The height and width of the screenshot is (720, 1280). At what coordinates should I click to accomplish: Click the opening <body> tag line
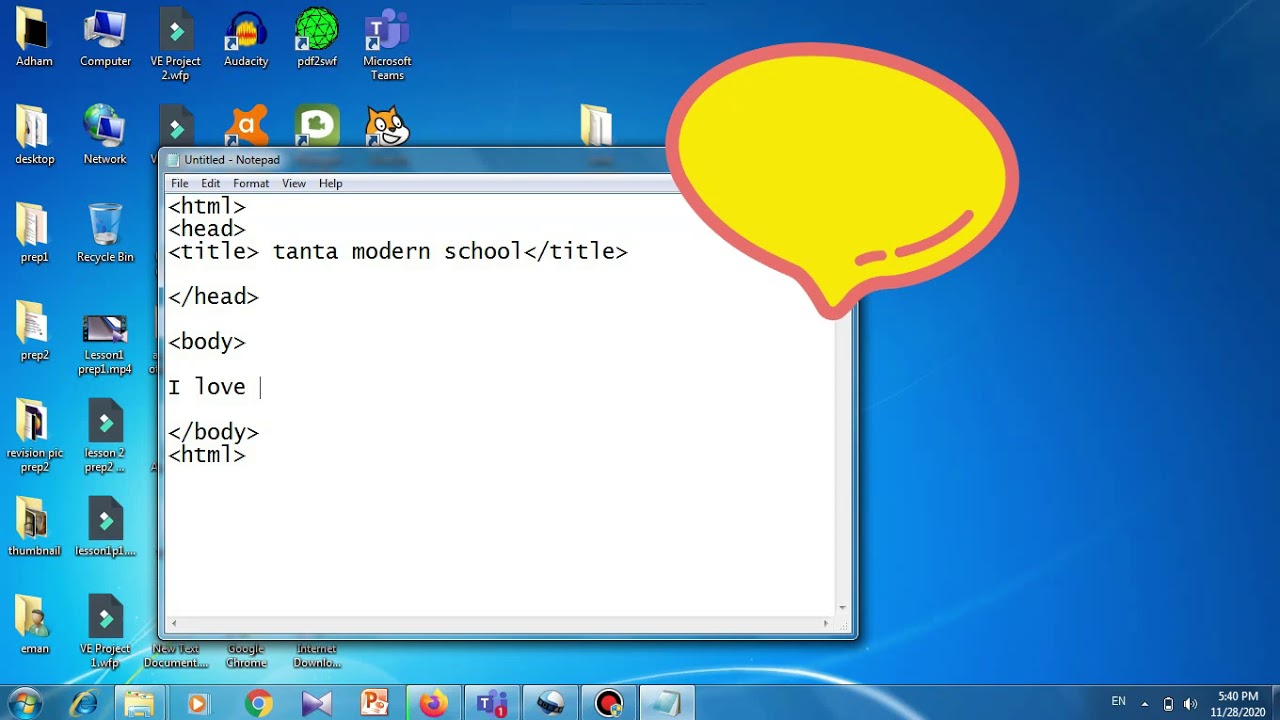[207, 341]
